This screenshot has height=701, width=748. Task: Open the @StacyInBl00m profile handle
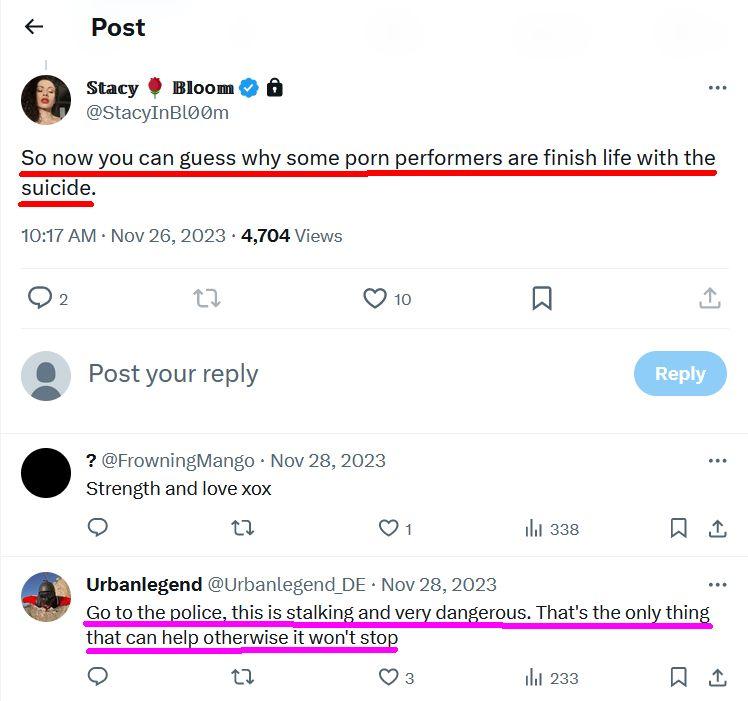(x=157, y=112)
